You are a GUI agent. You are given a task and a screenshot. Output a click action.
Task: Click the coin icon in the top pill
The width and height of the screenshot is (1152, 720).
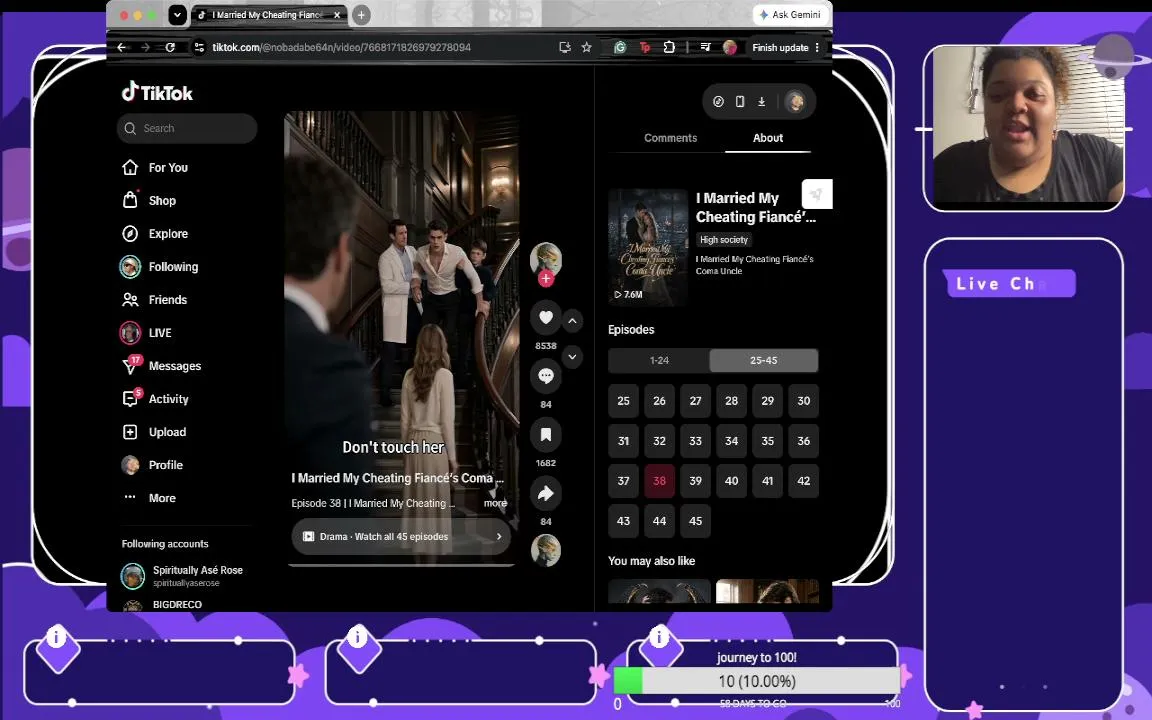coord(719,101)
